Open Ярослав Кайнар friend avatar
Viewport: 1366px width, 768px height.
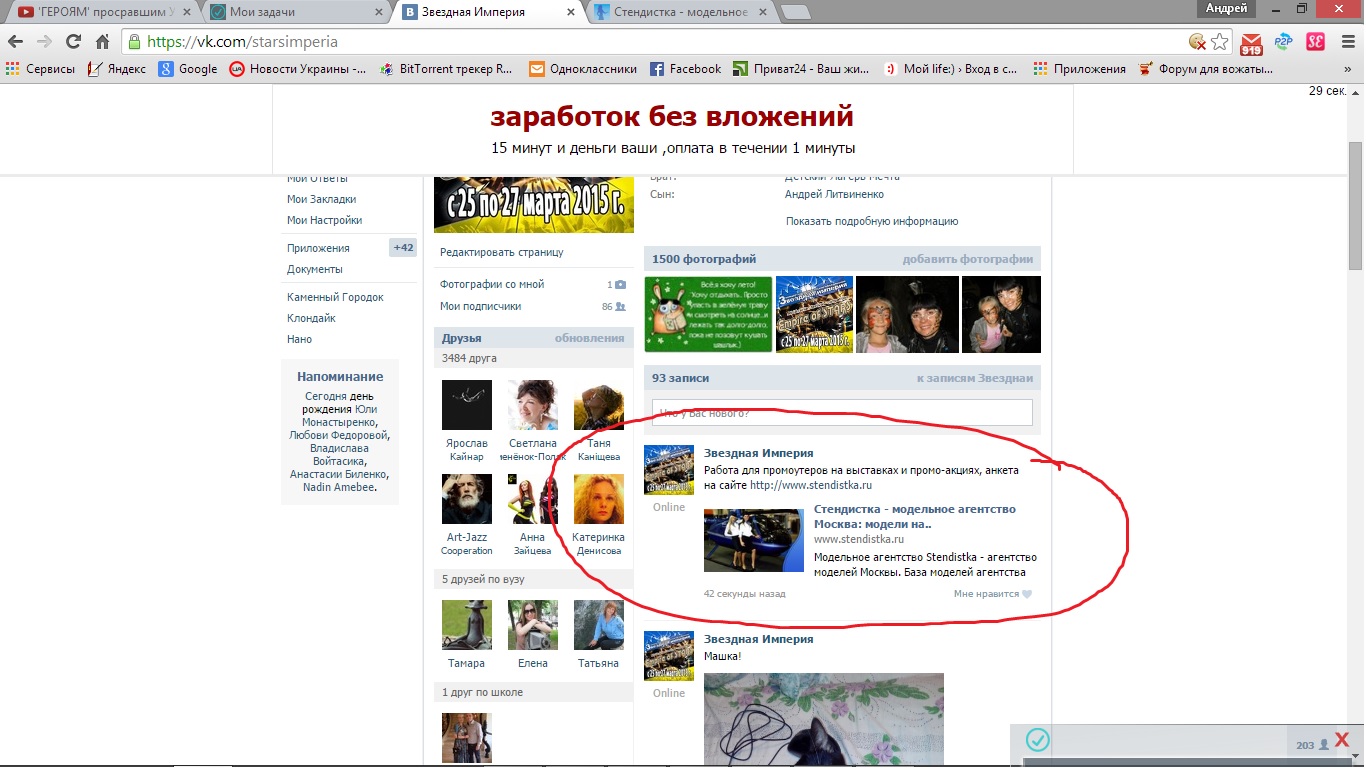(x=467, y=405)
